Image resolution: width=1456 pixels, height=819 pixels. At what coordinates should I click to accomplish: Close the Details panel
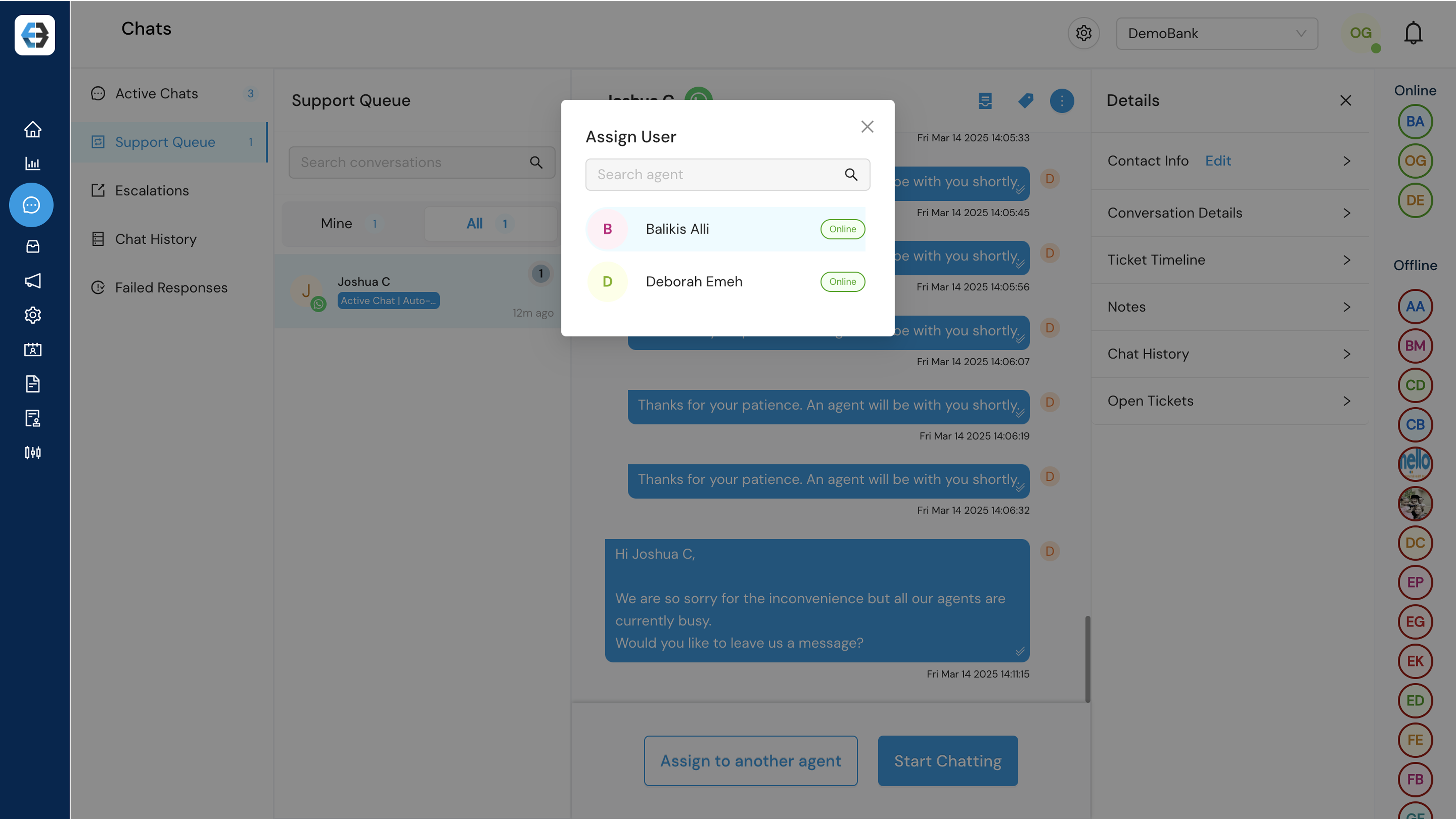coord(1345,101)
